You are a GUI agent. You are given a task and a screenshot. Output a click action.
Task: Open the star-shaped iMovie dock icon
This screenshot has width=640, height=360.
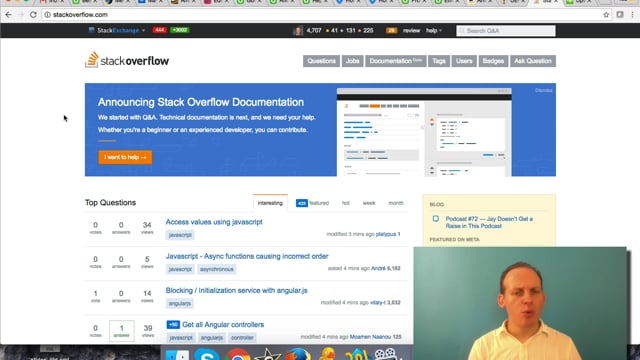pos(268,354)
